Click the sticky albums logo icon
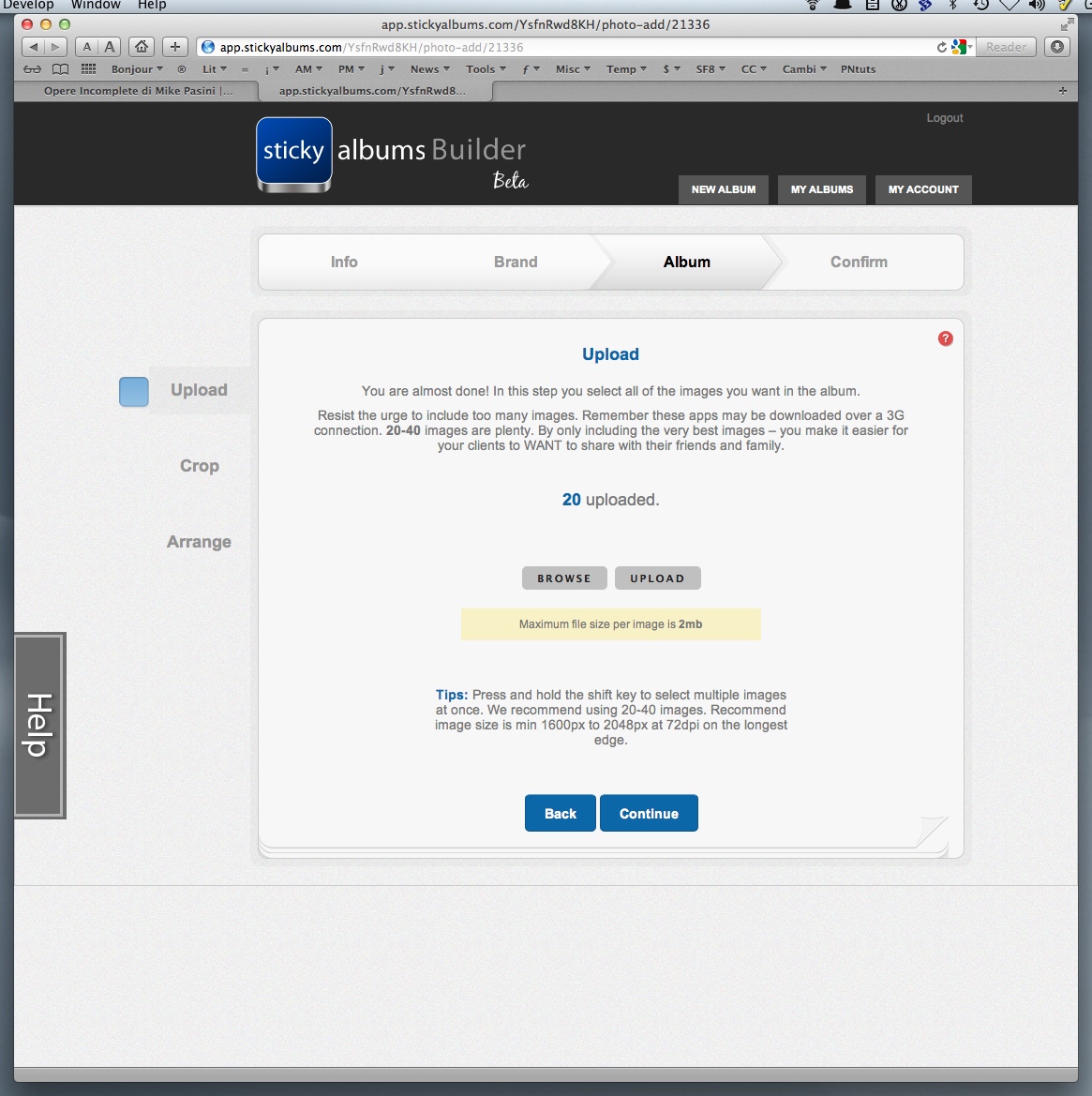The image size is (1092, 1096). pyautogui.click(x=293, y=153)
